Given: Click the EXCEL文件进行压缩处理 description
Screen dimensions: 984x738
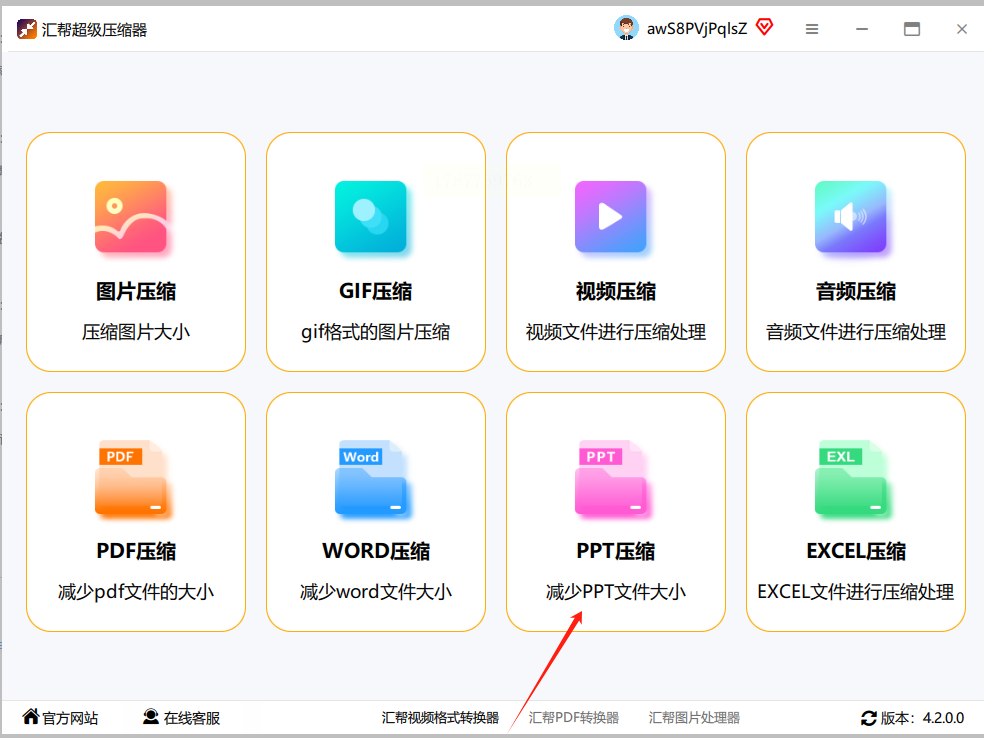Looking at the screenshot, I should click(x=856, y=592).
